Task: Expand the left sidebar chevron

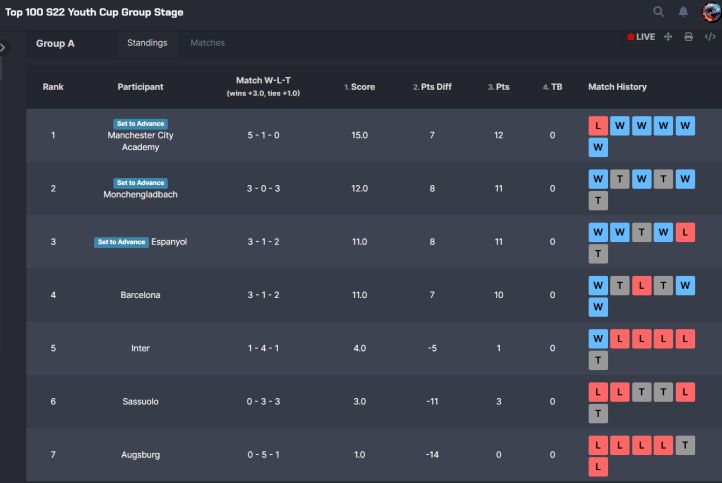Action: (3, 47)
